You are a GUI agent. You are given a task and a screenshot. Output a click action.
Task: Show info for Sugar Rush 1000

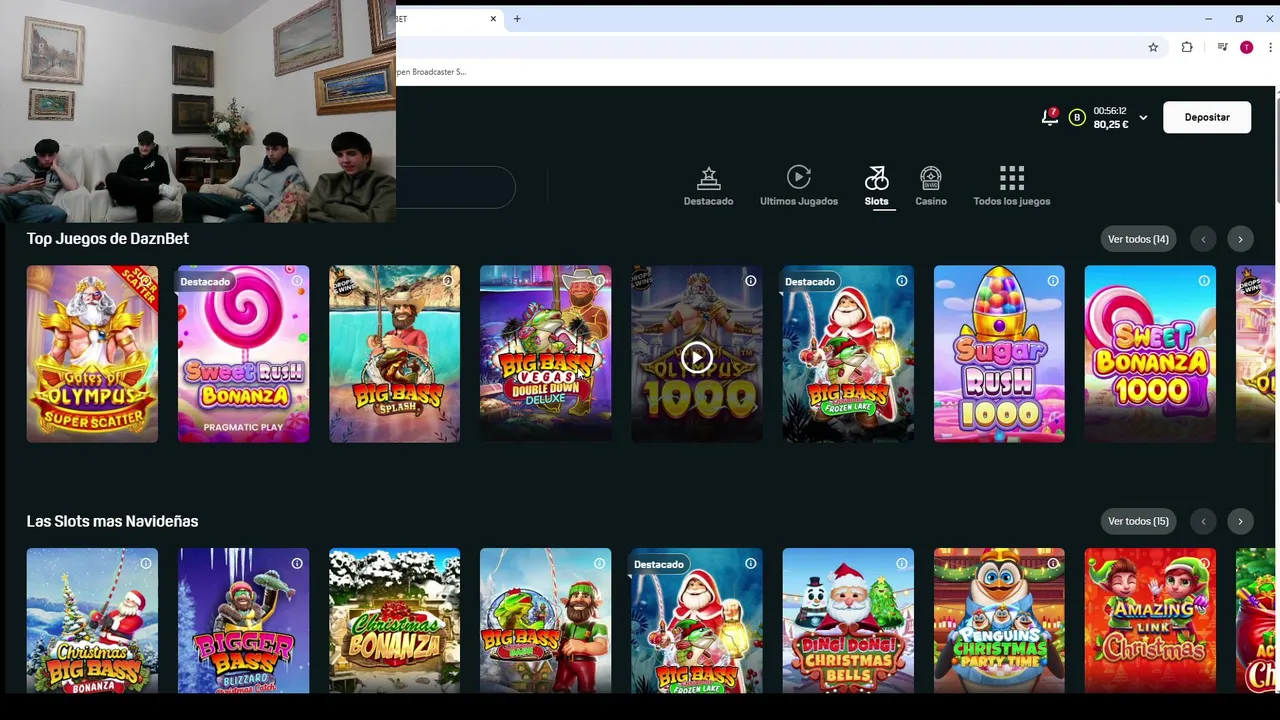click(x=1053, y=281)
